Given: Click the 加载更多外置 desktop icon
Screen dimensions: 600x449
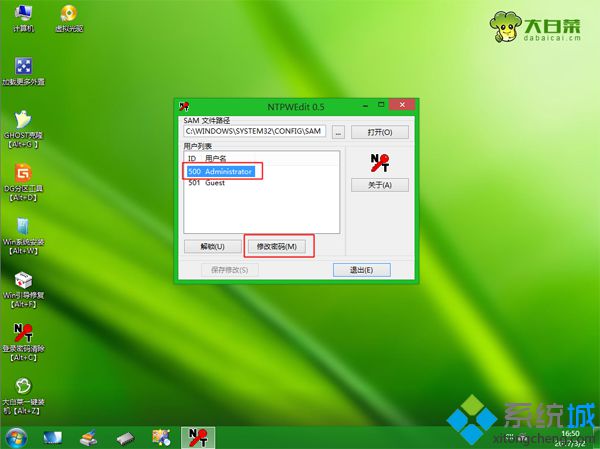Looking at the screenshot, I should (23, 71).
